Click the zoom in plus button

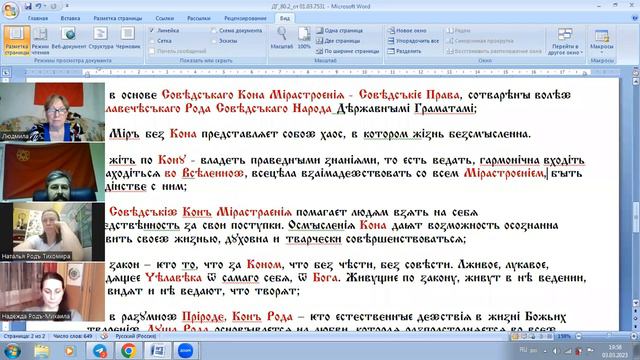coord(634,336)
